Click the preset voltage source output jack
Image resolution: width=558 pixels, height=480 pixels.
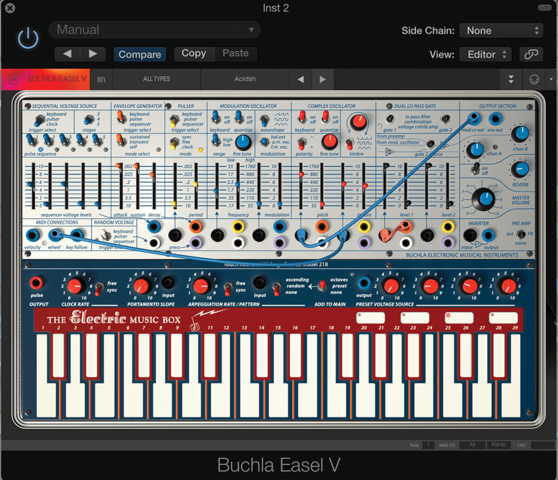[x=364, y=283]
